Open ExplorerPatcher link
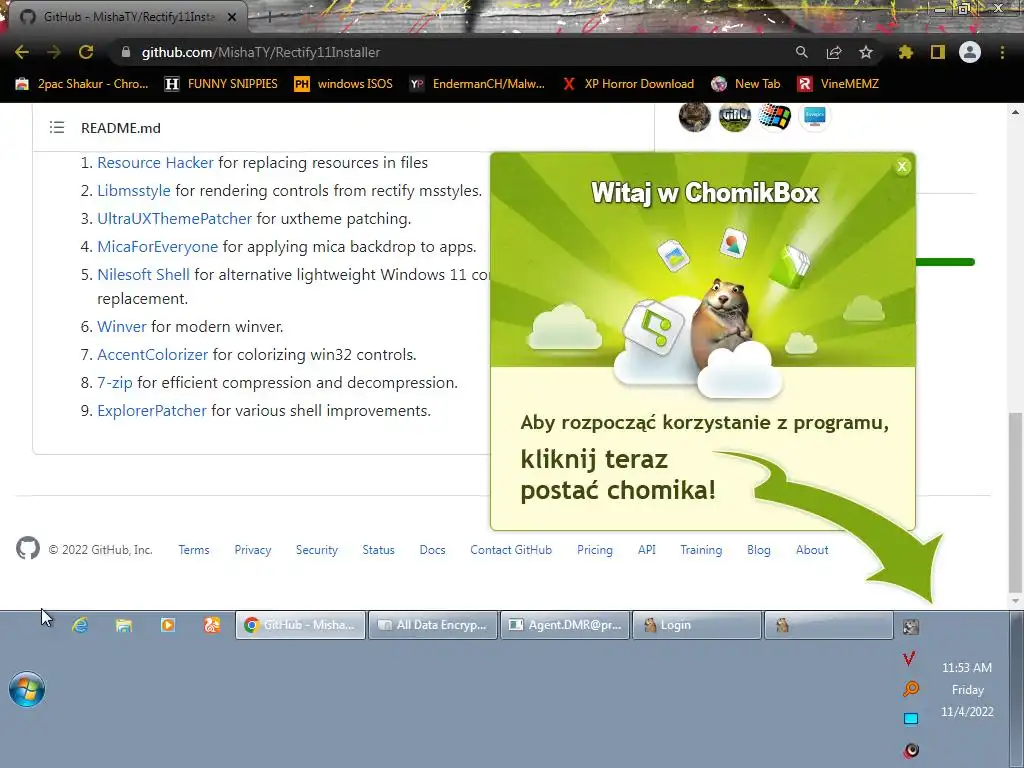 (x=152, y=411)
